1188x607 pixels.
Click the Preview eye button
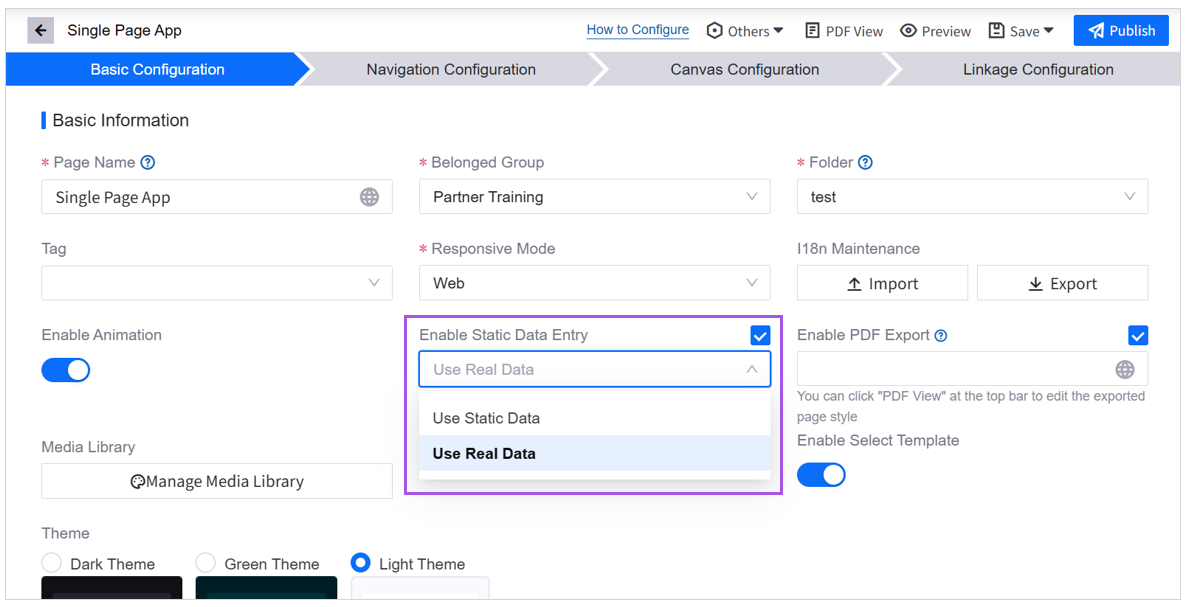point(935,31)
